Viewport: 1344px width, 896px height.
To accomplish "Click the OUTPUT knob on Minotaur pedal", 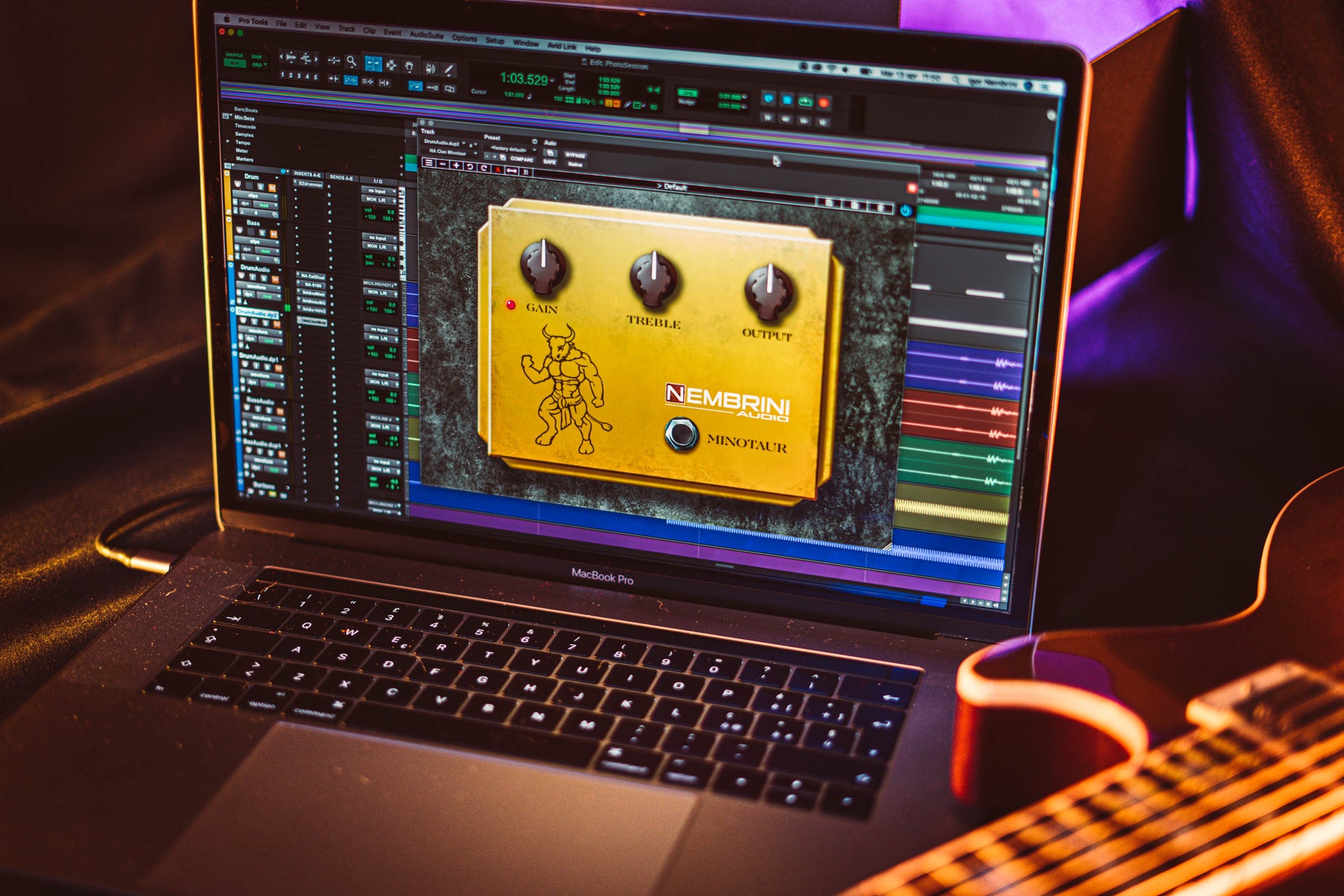I will [x=768, y=291].
